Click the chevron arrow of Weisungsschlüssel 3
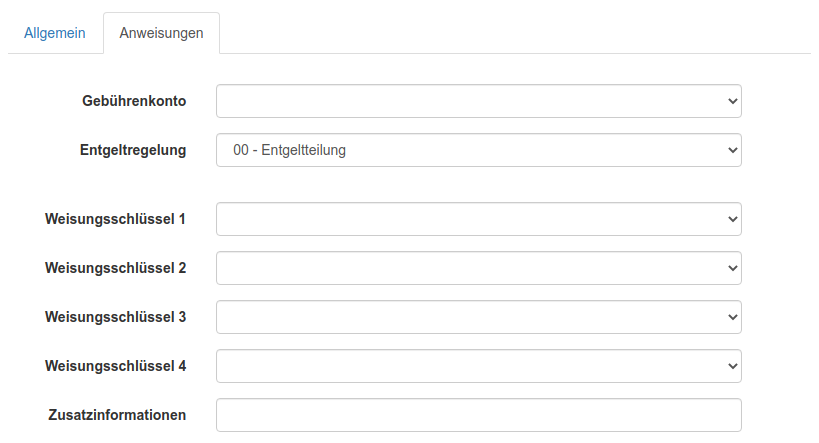819x443 pixels. click(x=732, y=317)
